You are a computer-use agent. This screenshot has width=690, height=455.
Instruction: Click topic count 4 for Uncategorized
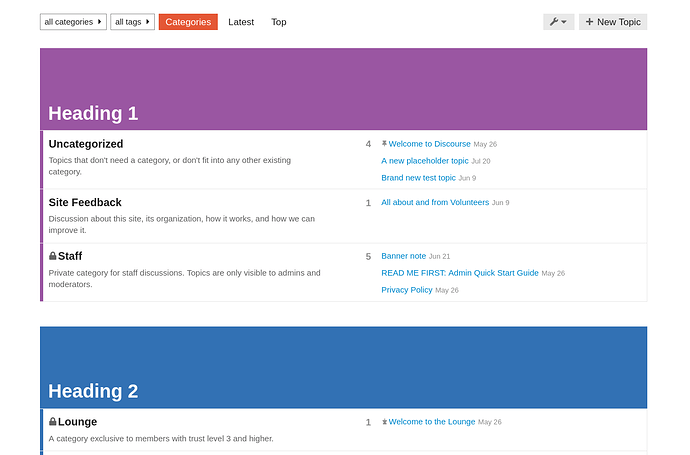[x=368, y=144]
